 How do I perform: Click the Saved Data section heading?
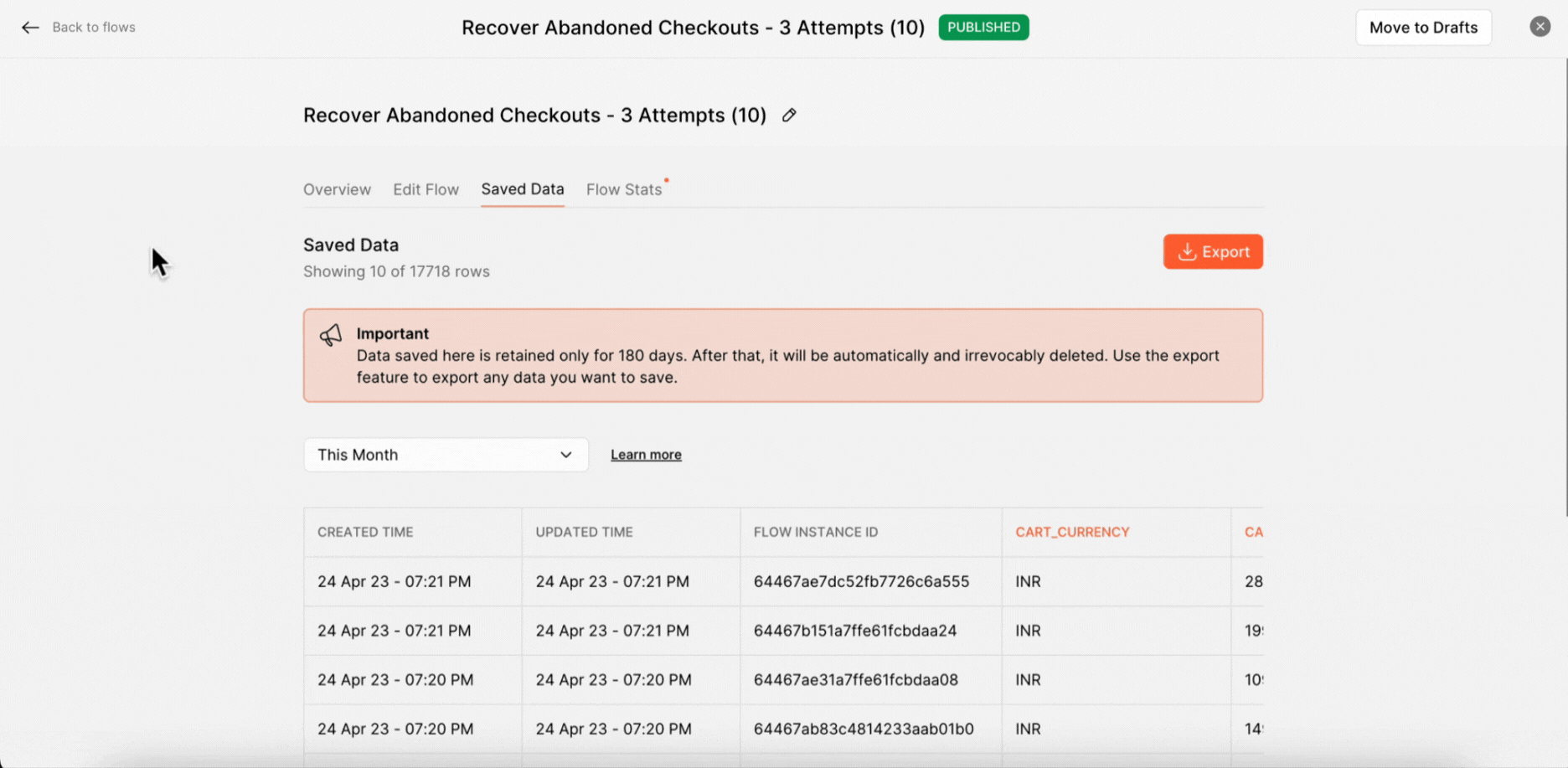[x=351, y=245]
